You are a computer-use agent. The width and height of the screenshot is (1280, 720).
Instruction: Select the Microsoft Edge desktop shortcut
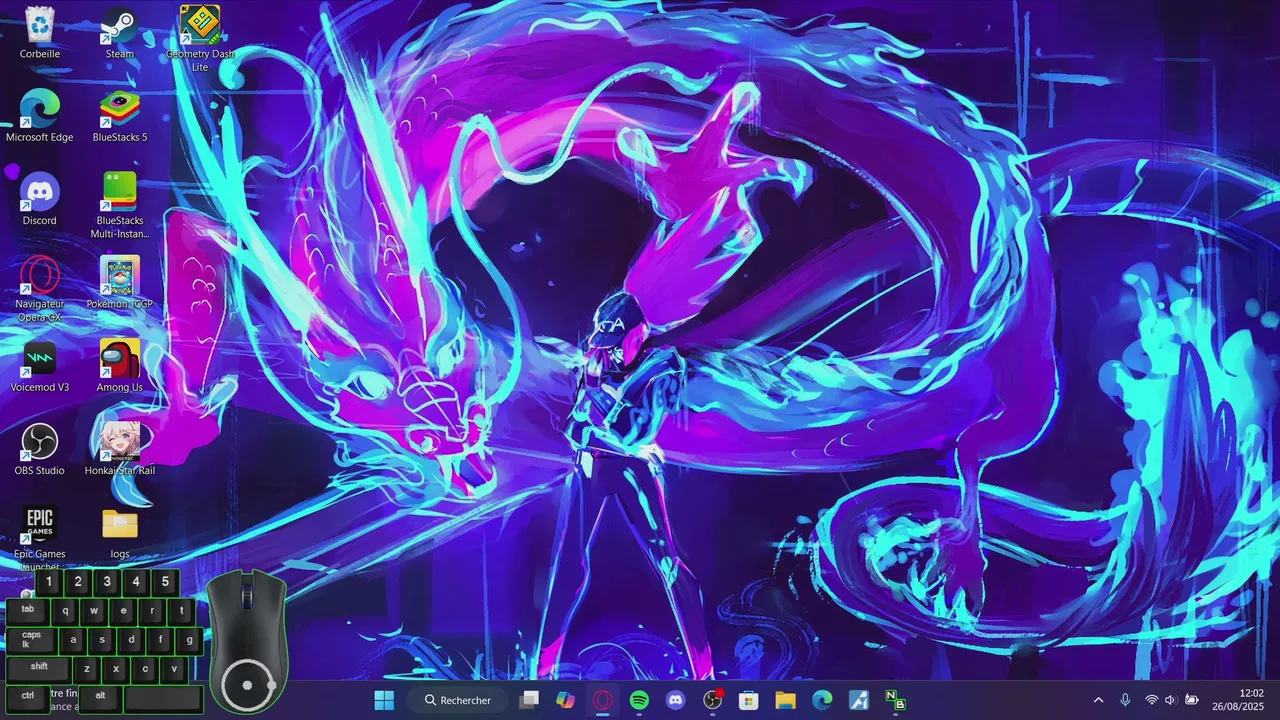pyautogui.click(x=40, y=116)
